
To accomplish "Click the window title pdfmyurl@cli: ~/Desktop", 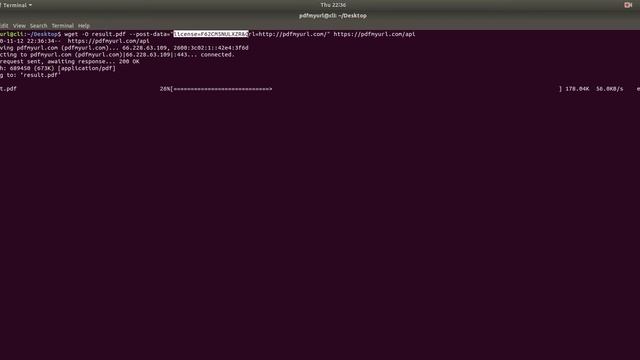I will point(333,16).
